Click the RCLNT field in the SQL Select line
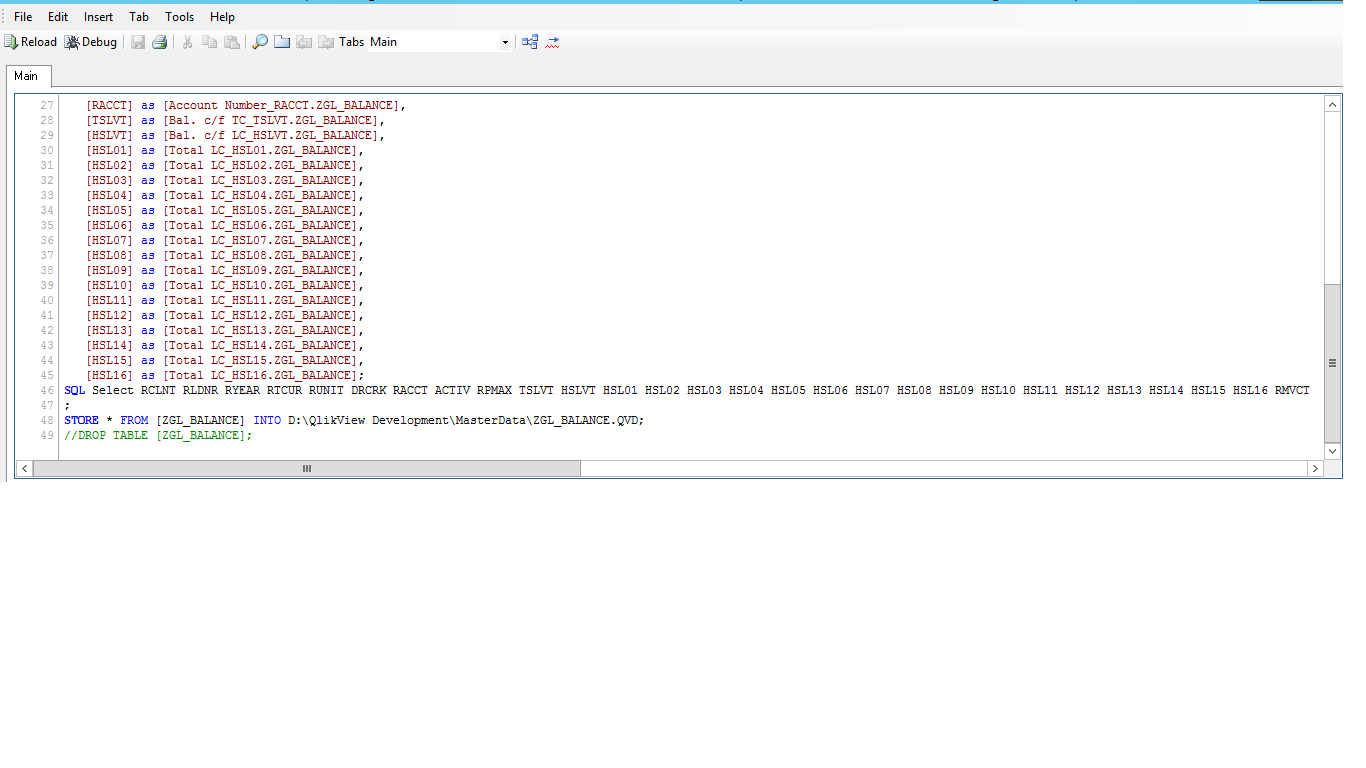The image size is (1366, 768). pos(158,390)
